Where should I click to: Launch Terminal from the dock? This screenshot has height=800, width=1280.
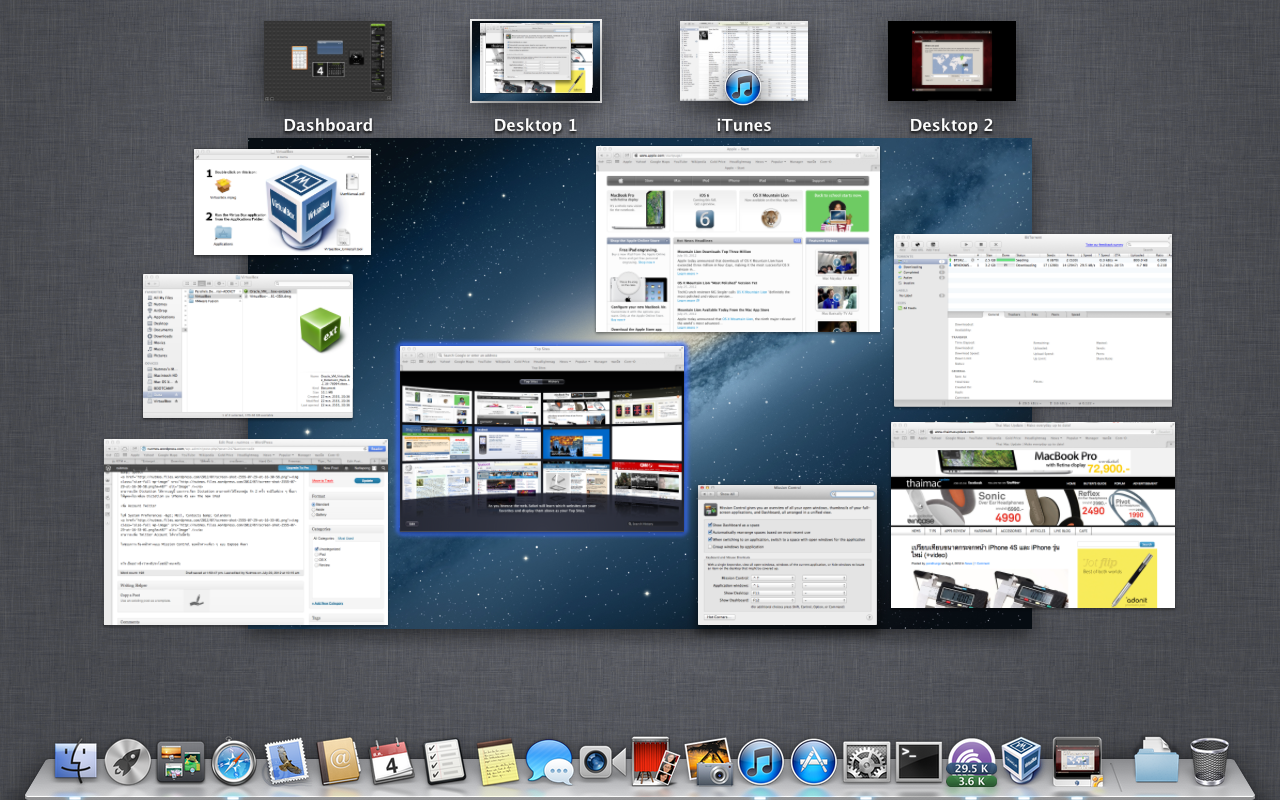(x=918, y=763)
